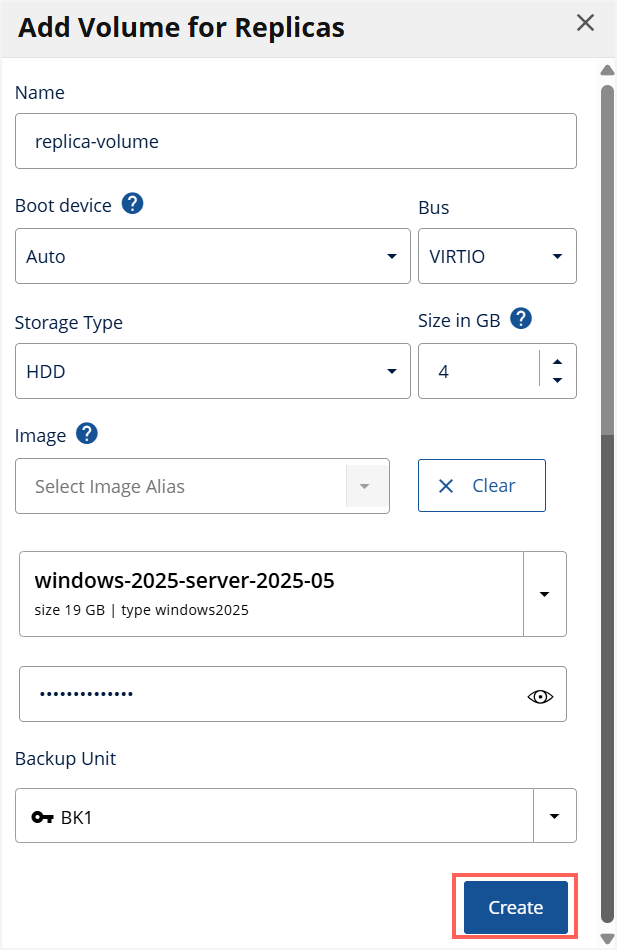
Task: Click the Size in GB help icon
Action: click(520, 319)
